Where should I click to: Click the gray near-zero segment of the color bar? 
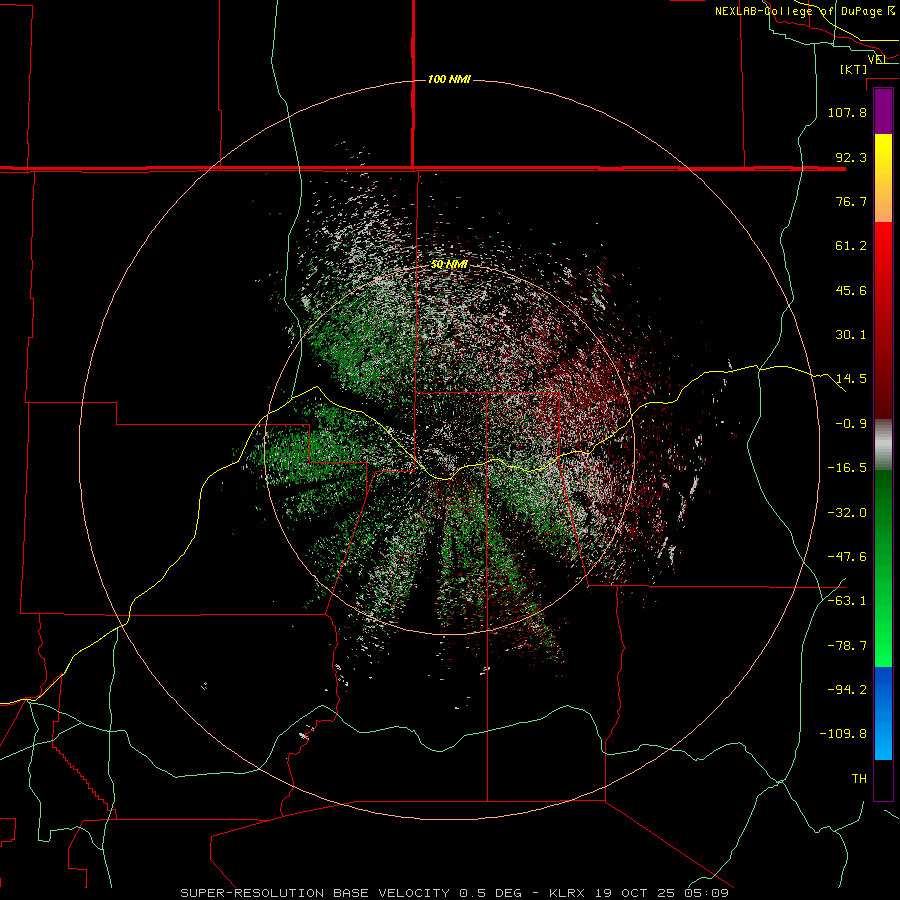[x=883, y=444]
